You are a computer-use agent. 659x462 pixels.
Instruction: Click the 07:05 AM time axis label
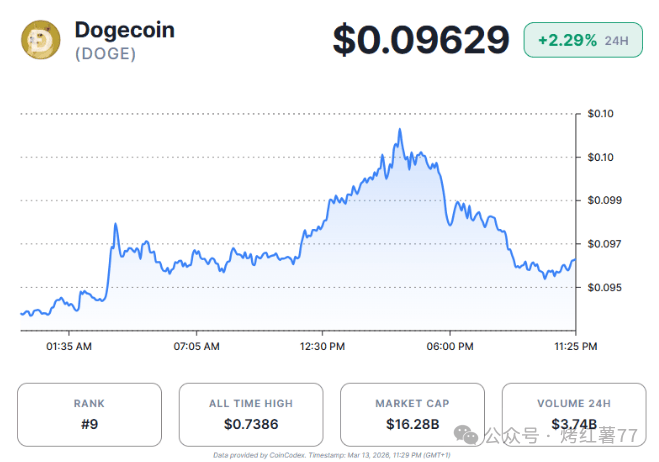click(196, 346)
